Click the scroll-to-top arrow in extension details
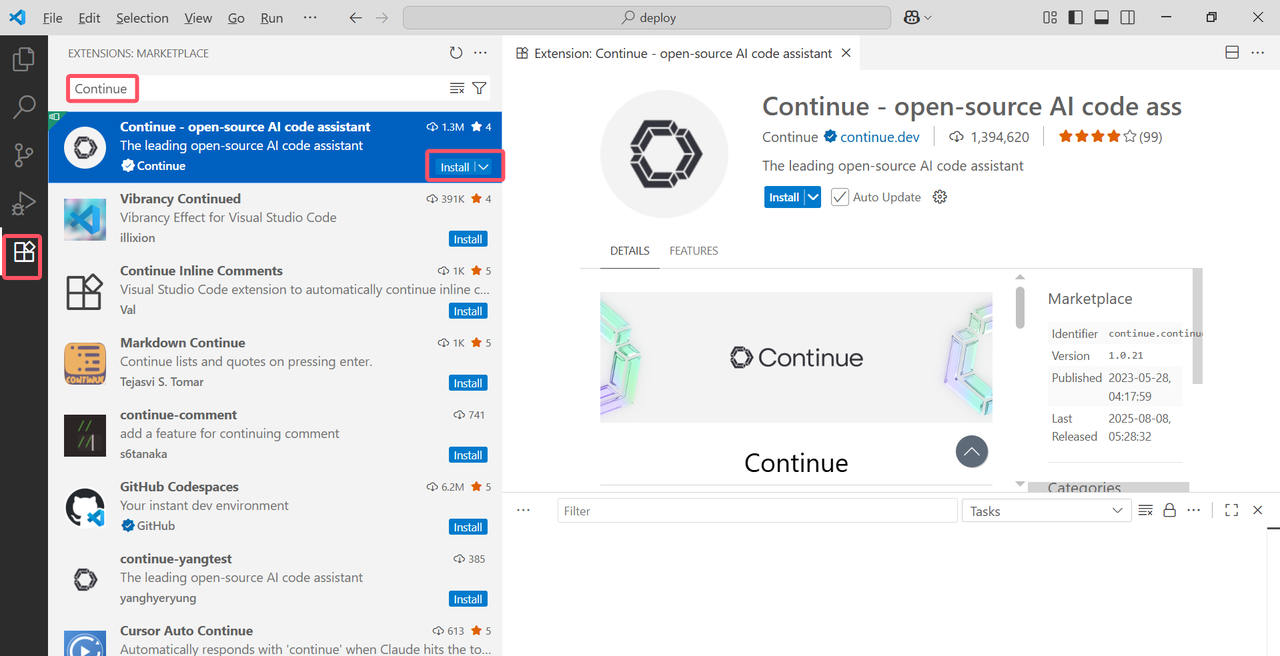Screen dimensions: 1280x656 click(x=972, y=452)
